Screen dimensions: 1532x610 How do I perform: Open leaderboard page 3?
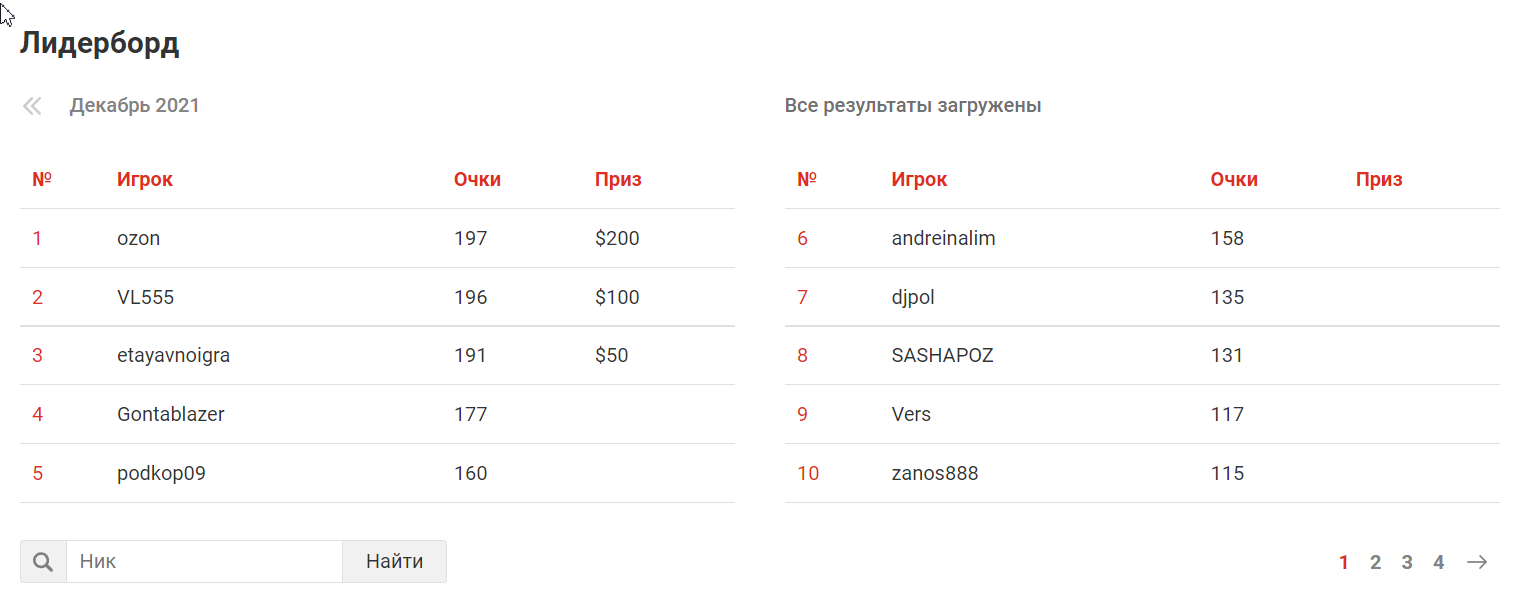[x=1407, y=562]
